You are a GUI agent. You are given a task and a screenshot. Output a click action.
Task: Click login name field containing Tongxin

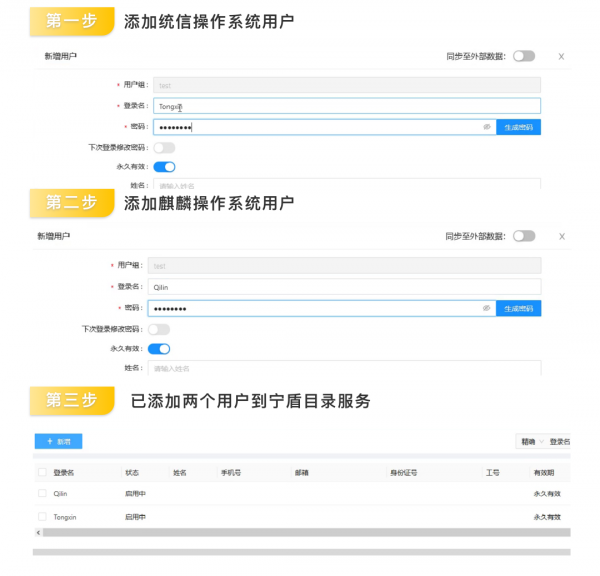[347, 106]
